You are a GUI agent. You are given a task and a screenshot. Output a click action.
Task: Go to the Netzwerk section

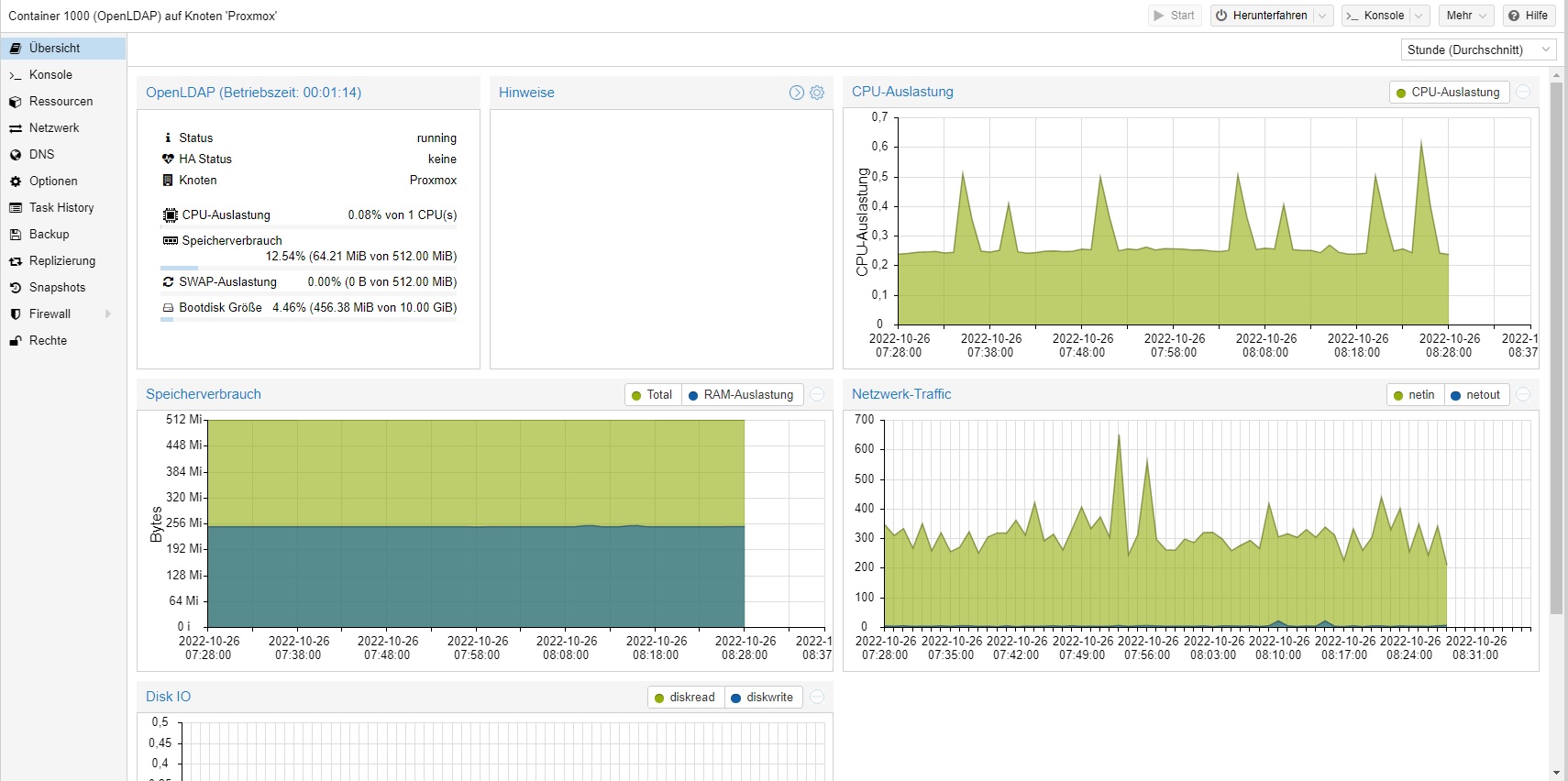(63, 127)
